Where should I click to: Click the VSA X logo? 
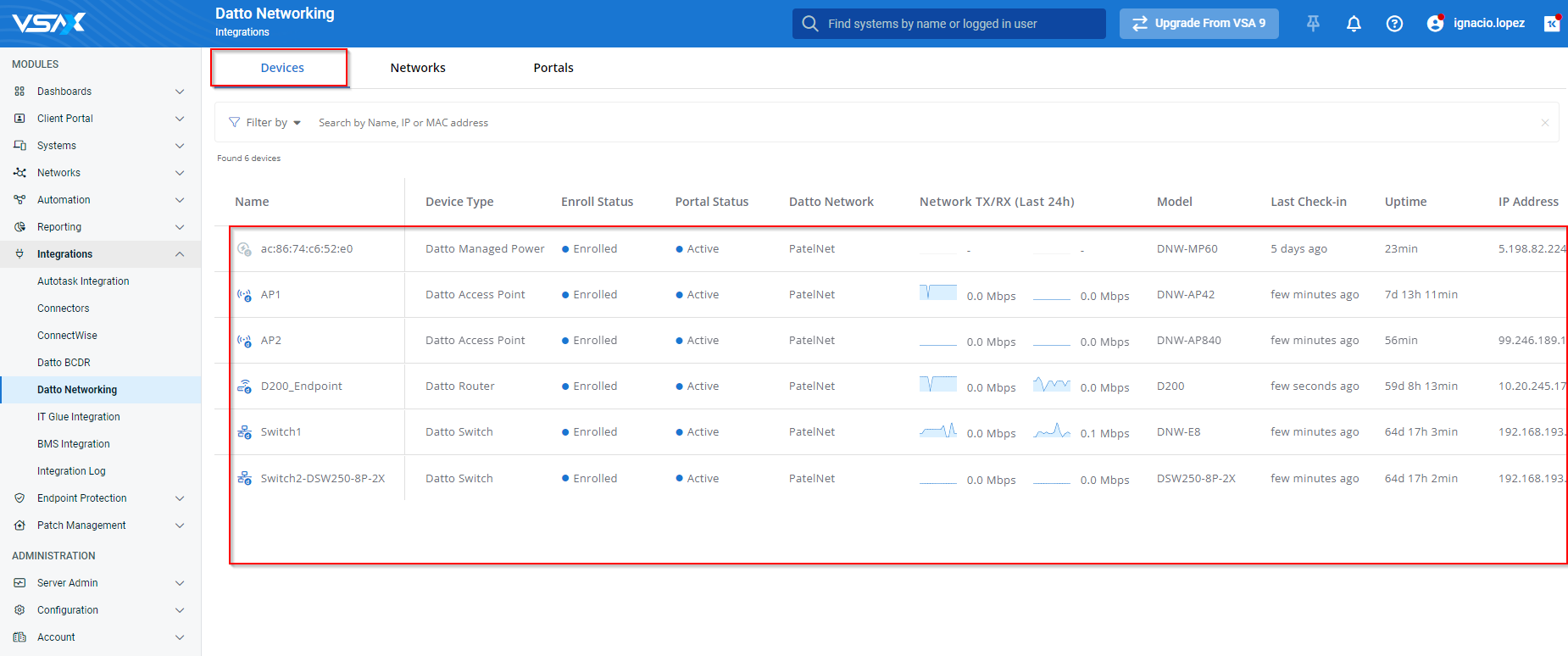coord(49,23)
